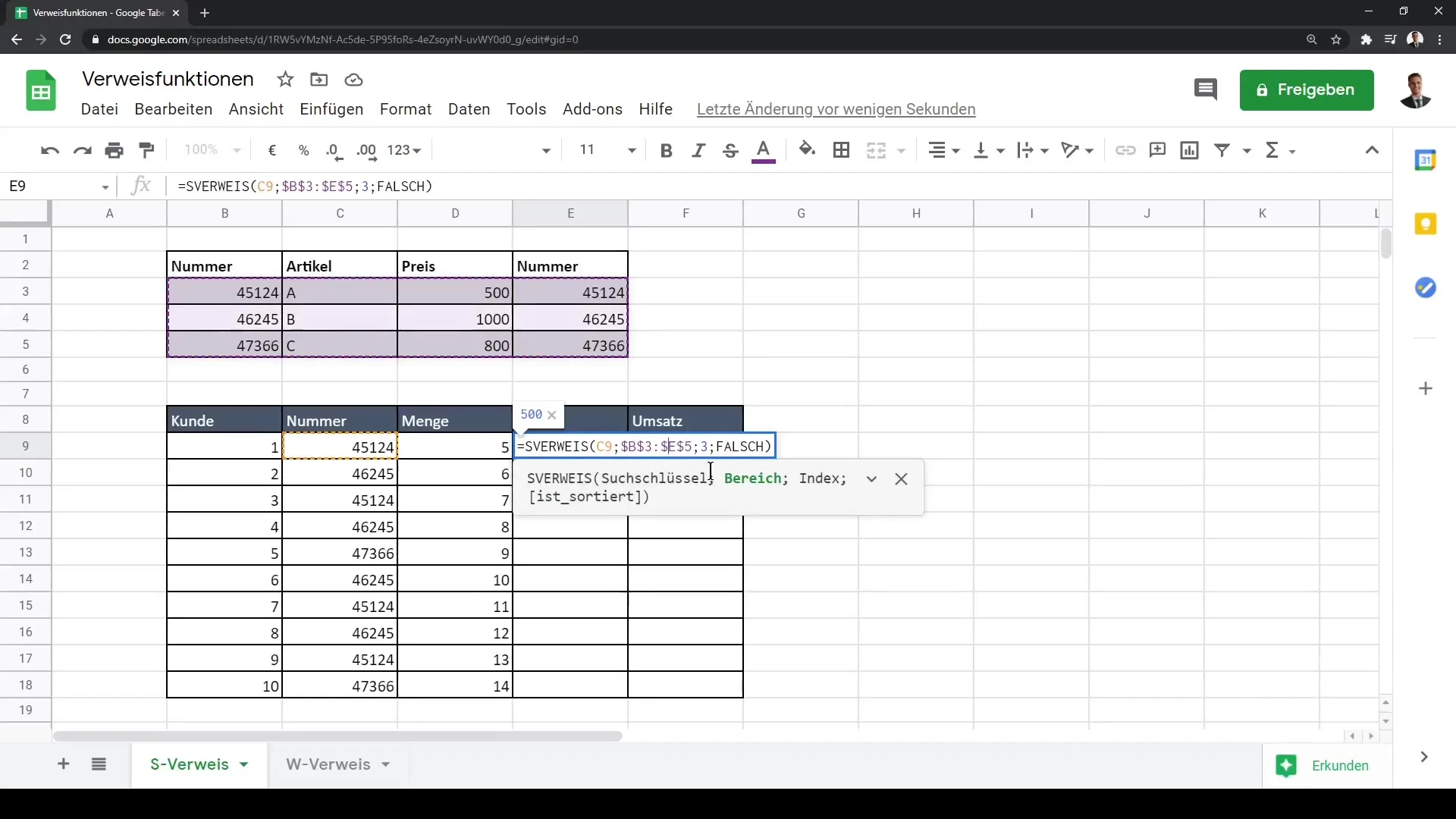Open comment history speech bubble icon
The width and height of the screenshot is (1456, 819).
pos(1206,89)
